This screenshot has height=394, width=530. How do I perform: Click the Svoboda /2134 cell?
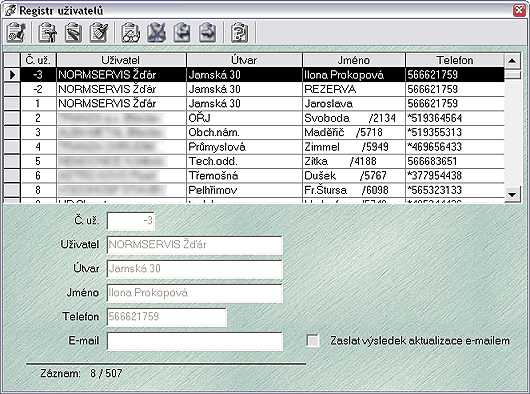tap(354, 118)
